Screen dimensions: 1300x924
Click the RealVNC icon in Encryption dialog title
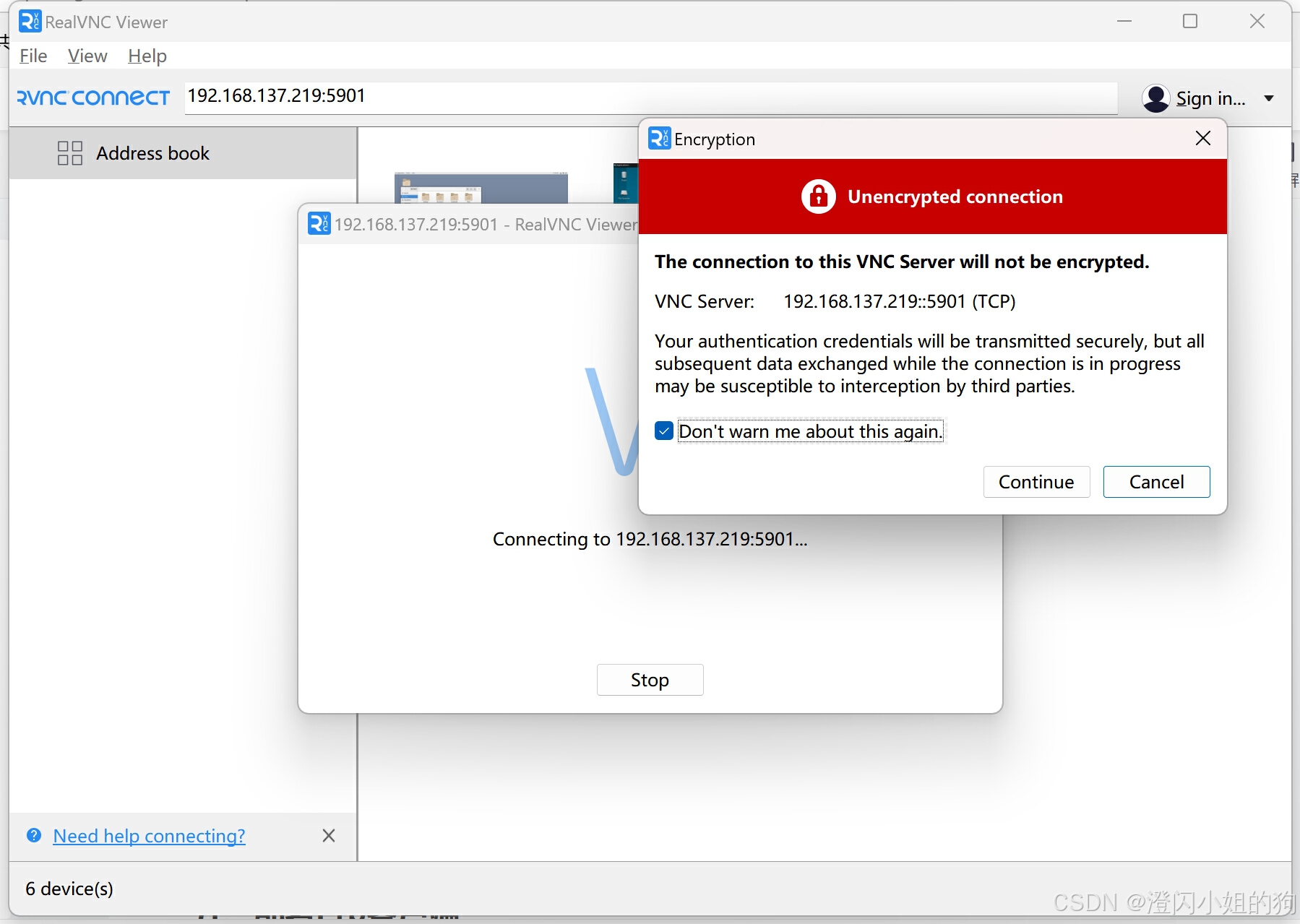(x=659, y=138)
